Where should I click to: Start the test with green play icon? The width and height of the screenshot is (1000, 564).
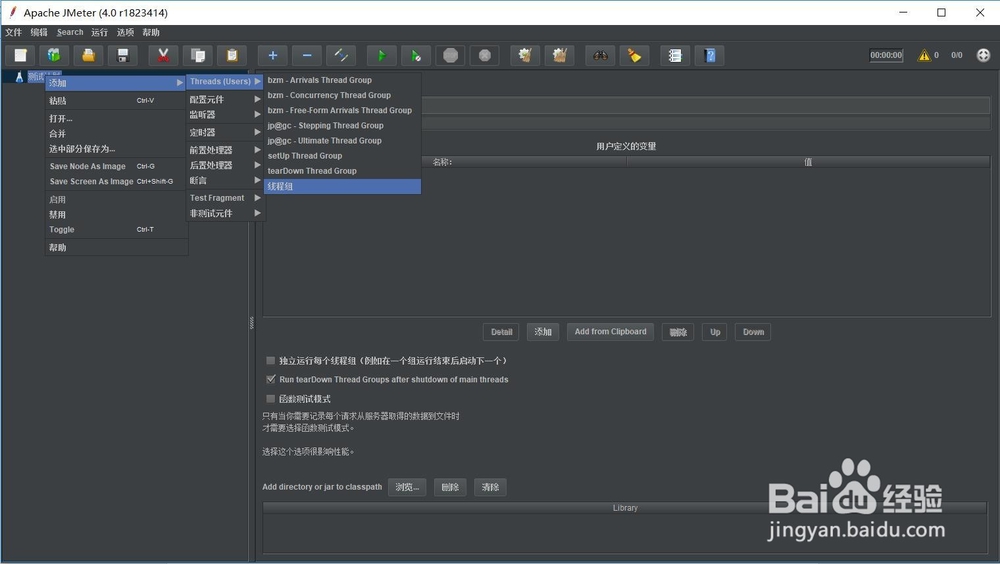coord(382,56)
